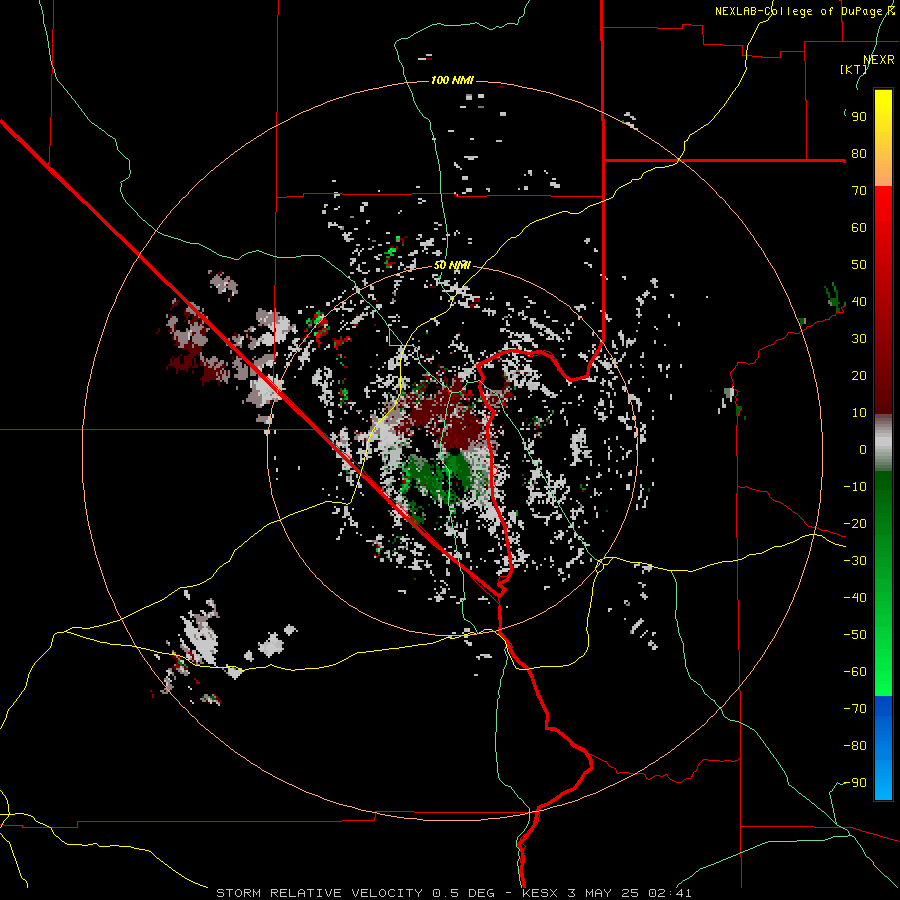Click the 3 MAY 25 date text
900x900 pixels.
pos(603,893)
